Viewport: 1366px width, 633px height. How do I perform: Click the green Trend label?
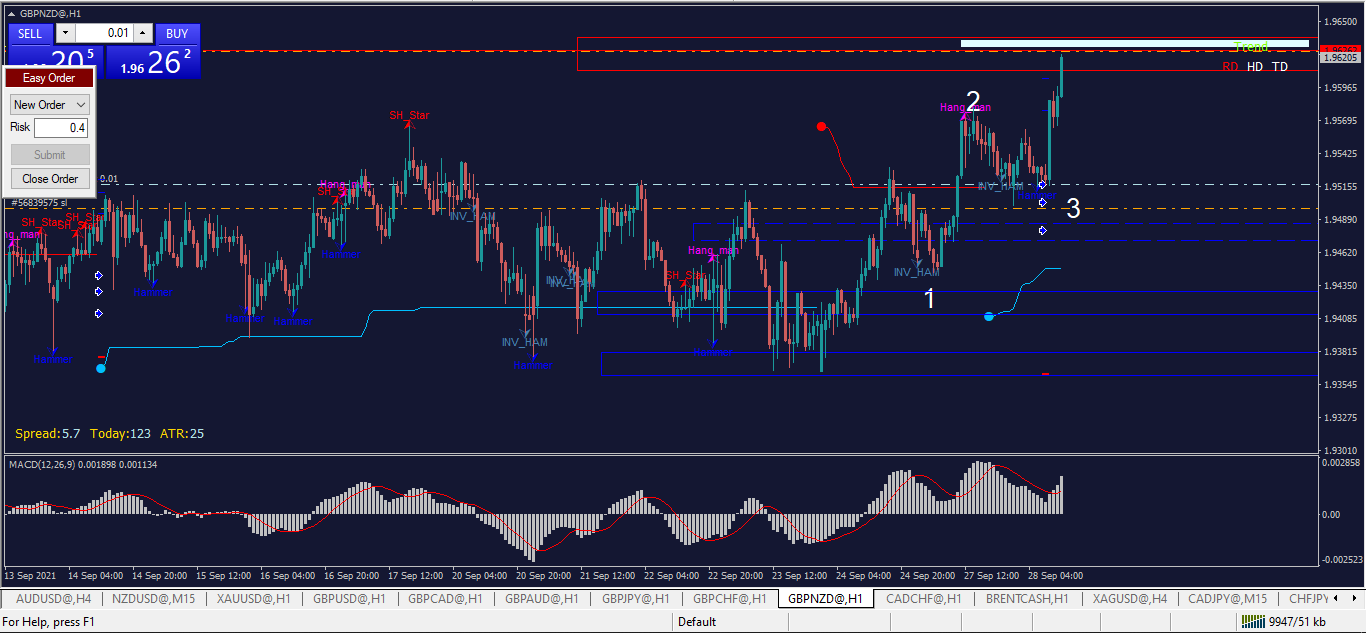click(1251, 47)
